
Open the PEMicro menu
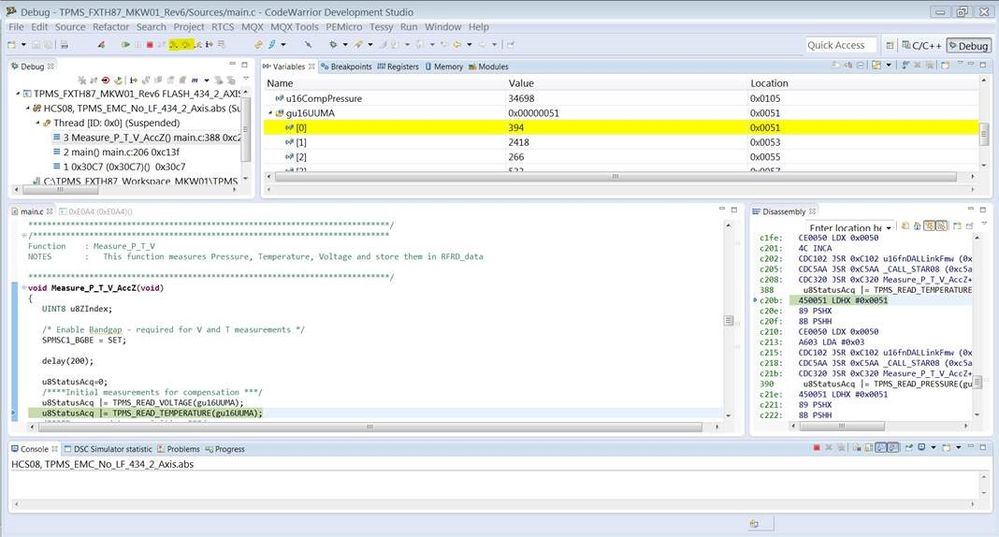pos(344,27)
